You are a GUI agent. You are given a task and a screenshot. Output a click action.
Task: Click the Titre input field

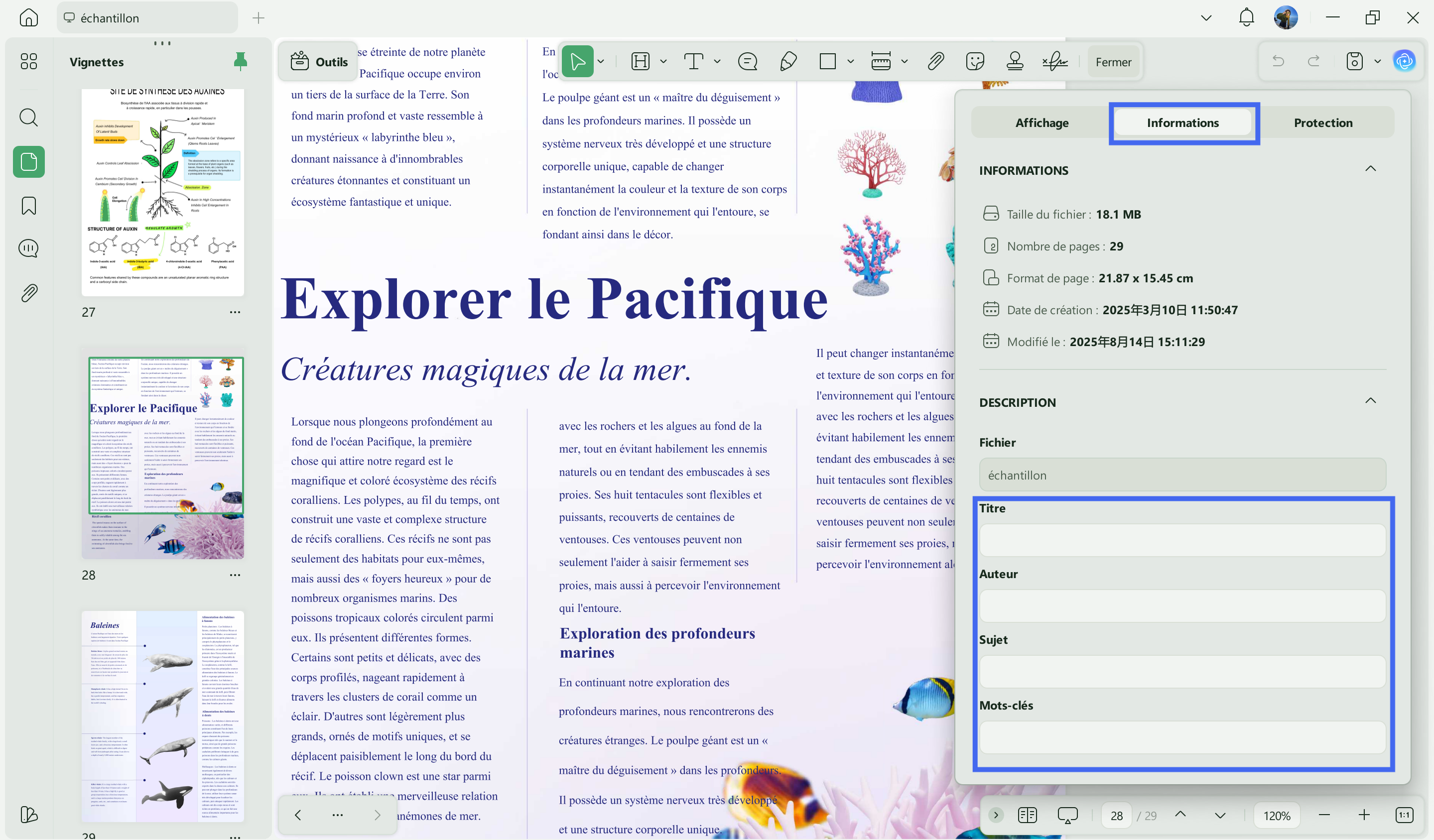[1182, 540]
